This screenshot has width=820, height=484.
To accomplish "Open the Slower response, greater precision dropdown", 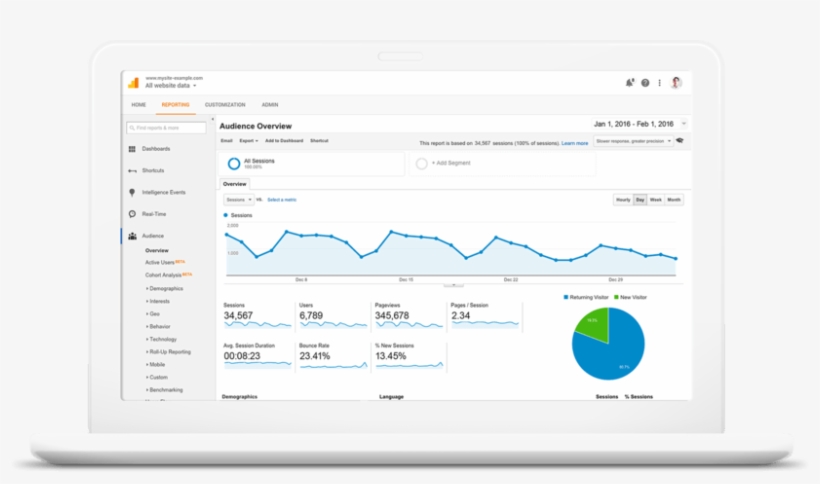I will pos(633,141).
